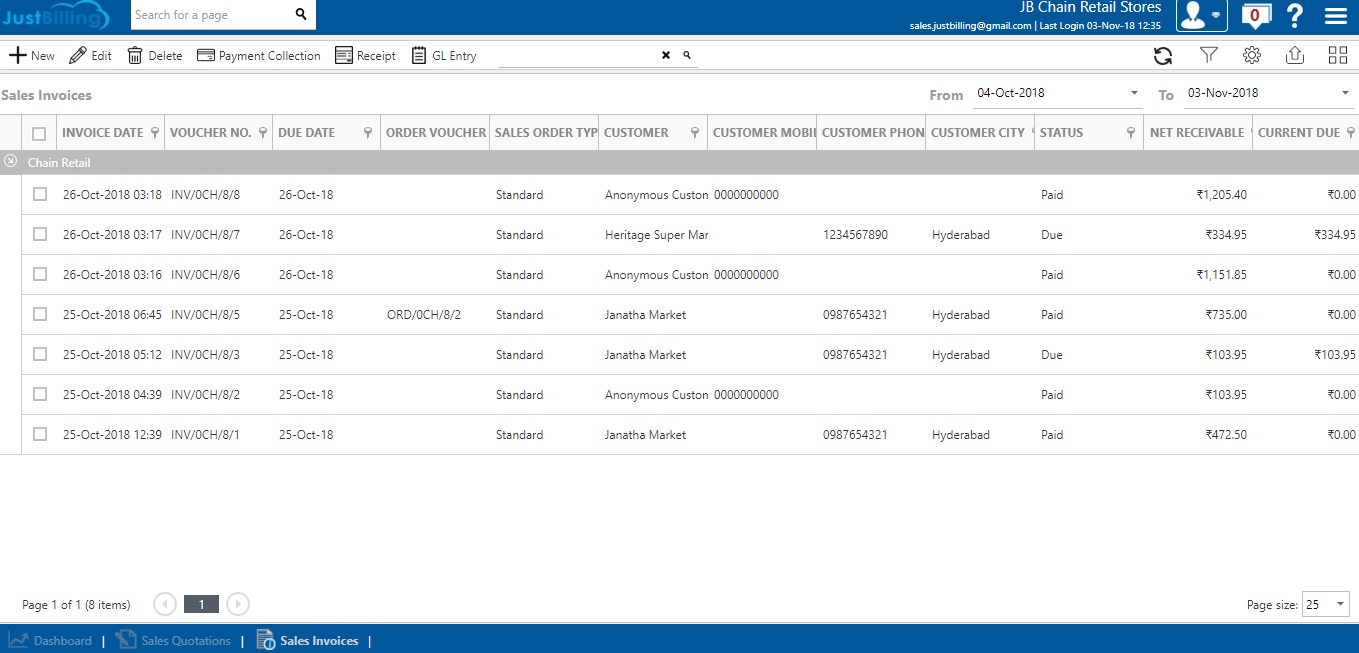Check the INV/0CH/8/5 row checkbox
This screenshot has width=1359, height=653.
coord(40,314)
